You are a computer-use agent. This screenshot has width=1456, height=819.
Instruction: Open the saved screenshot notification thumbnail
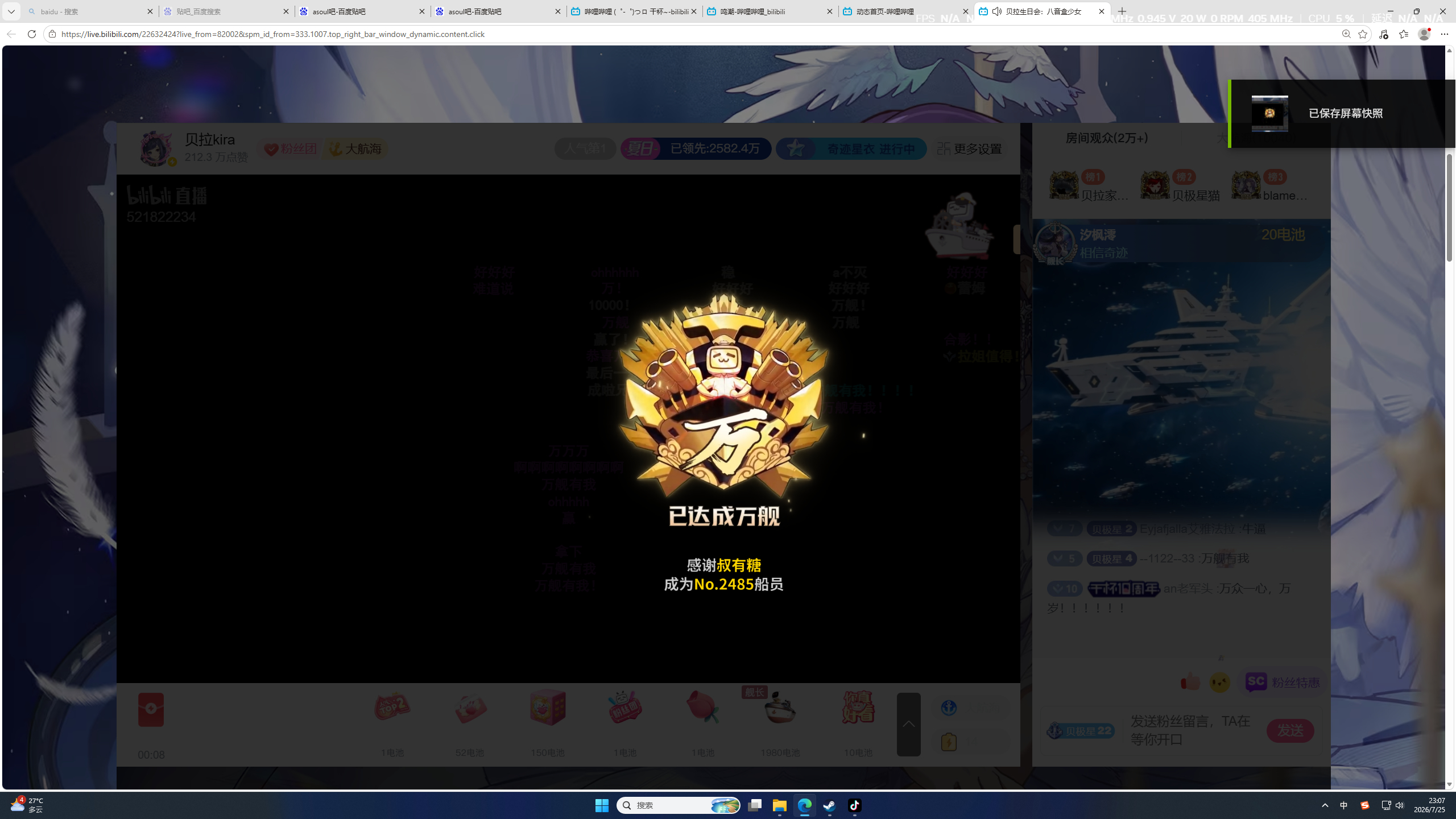[x=1270, y=114]
